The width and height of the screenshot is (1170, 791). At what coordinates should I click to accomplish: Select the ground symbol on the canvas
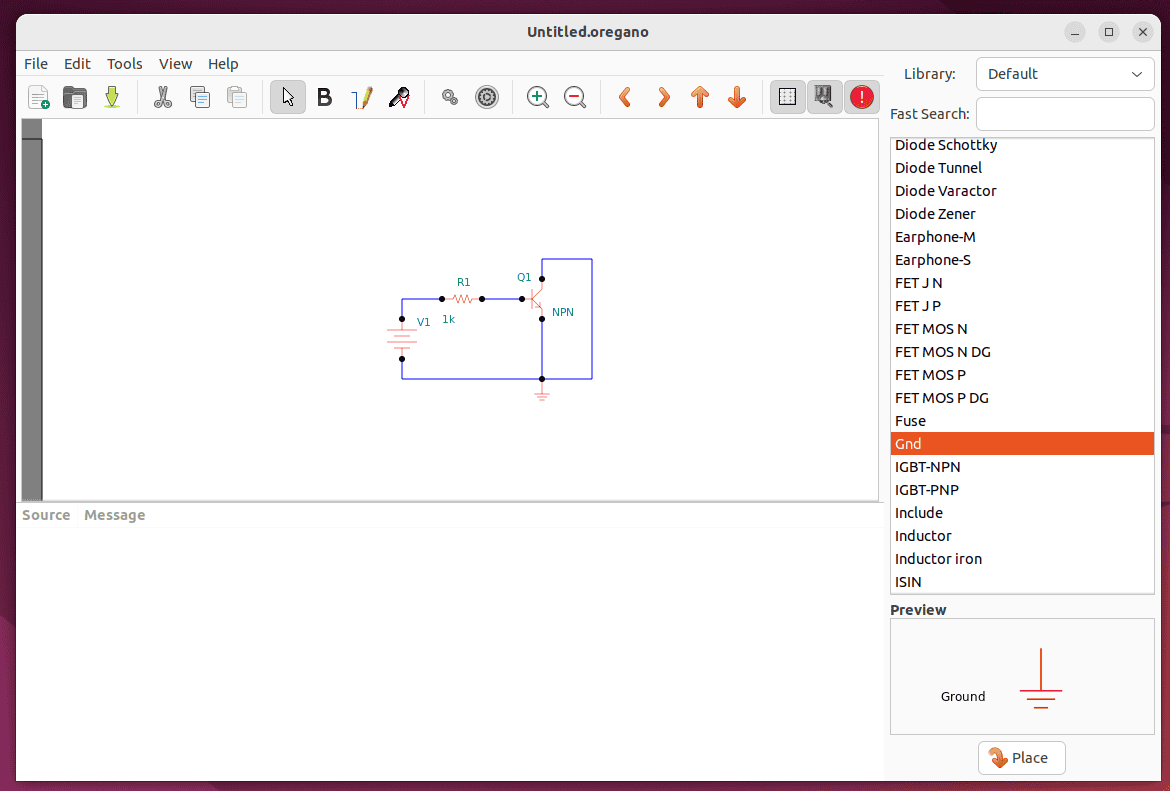pos(542,392)
